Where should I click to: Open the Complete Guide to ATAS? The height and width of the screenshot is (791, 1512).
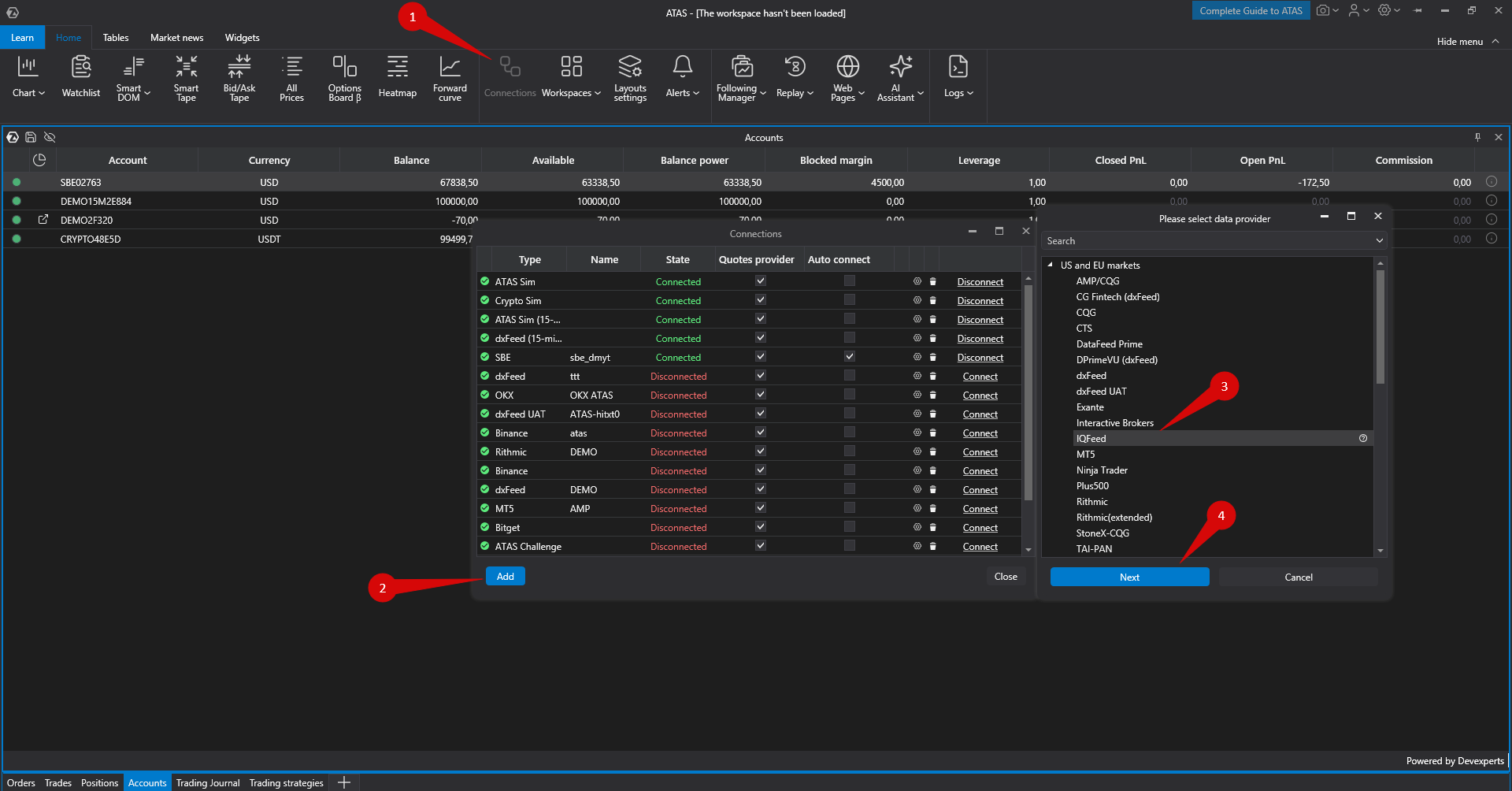[1251, 10]
